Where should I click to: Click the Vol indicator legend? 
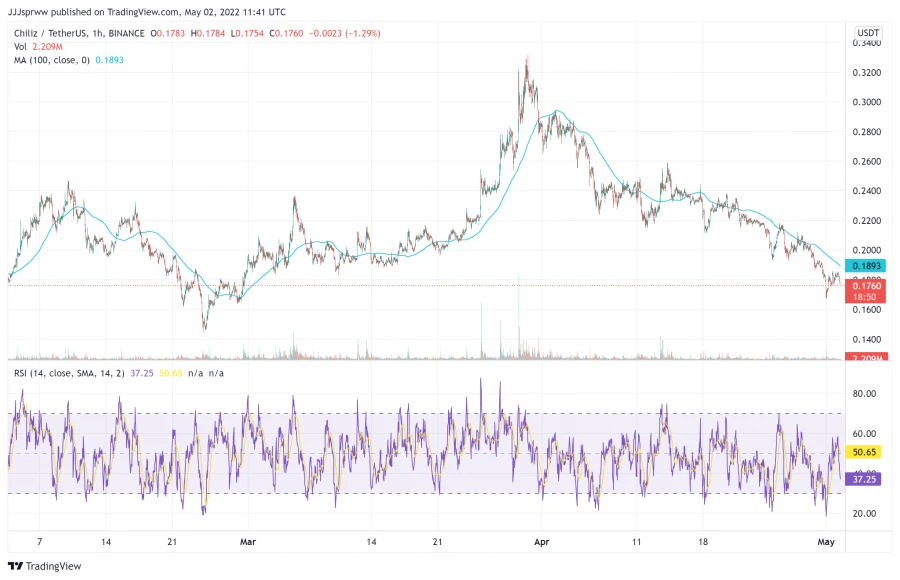20,47
